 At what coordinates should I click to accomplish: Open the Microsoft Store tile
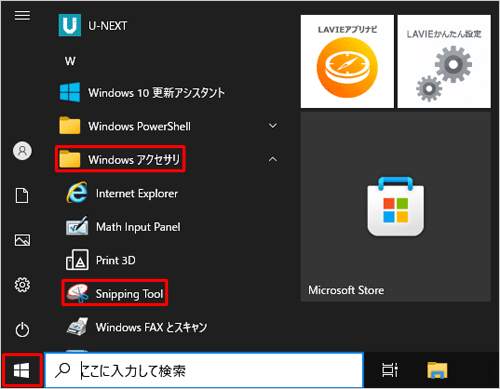[396, 207]
